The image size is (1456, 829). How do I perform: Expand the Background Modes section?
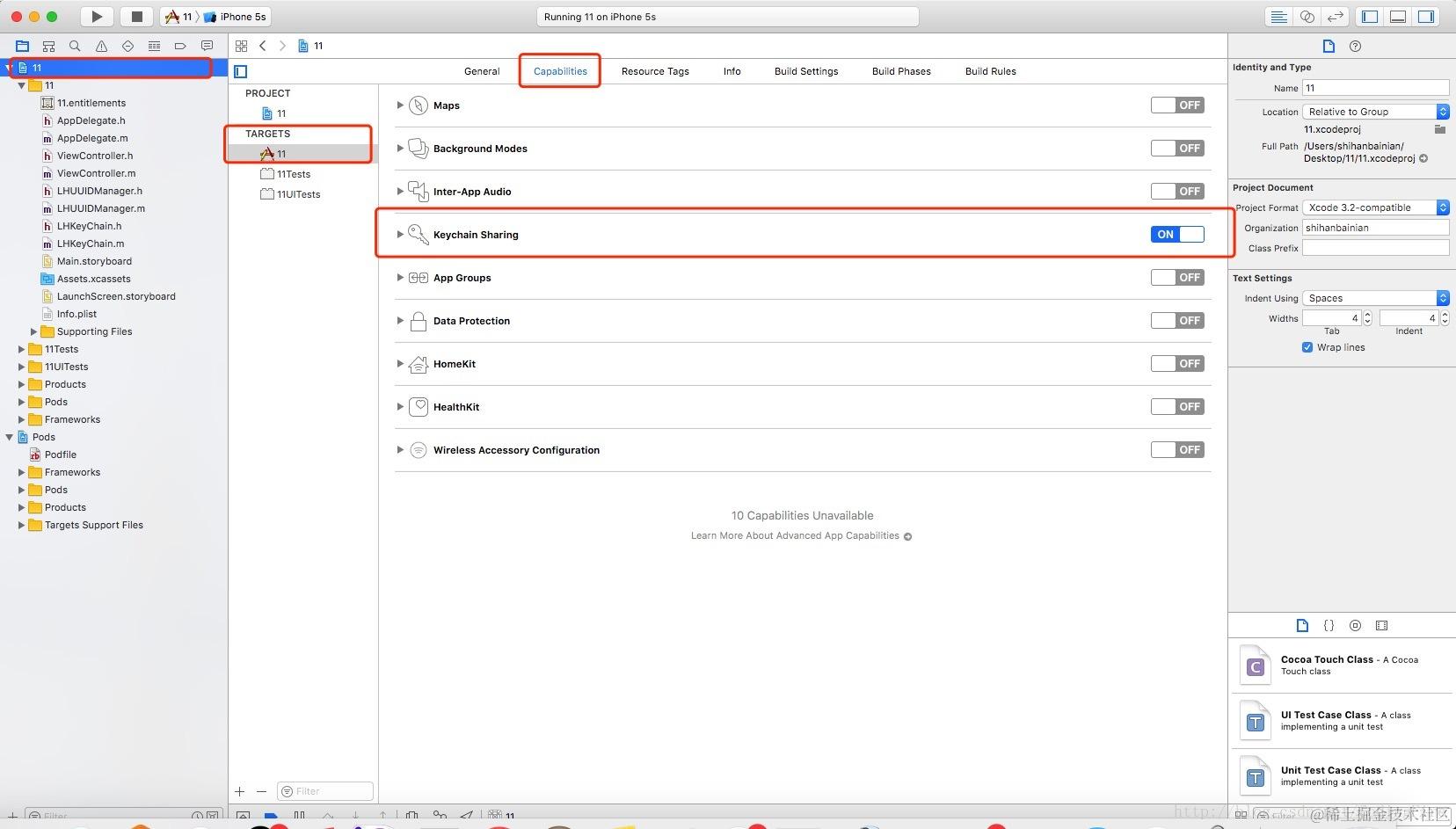click(x=400, y=149)
